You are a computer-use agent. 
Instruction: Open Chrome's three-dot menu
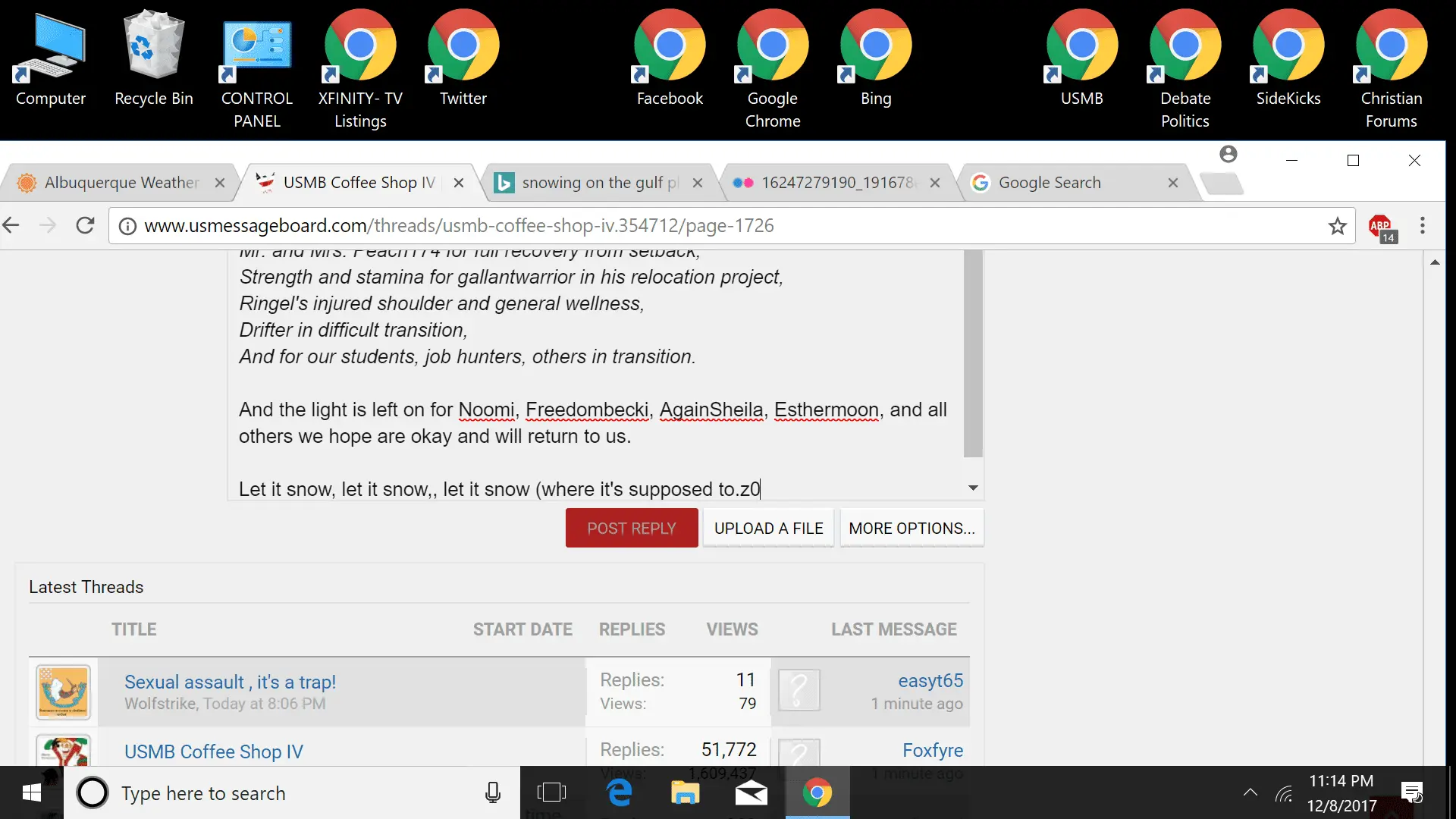1422,225
